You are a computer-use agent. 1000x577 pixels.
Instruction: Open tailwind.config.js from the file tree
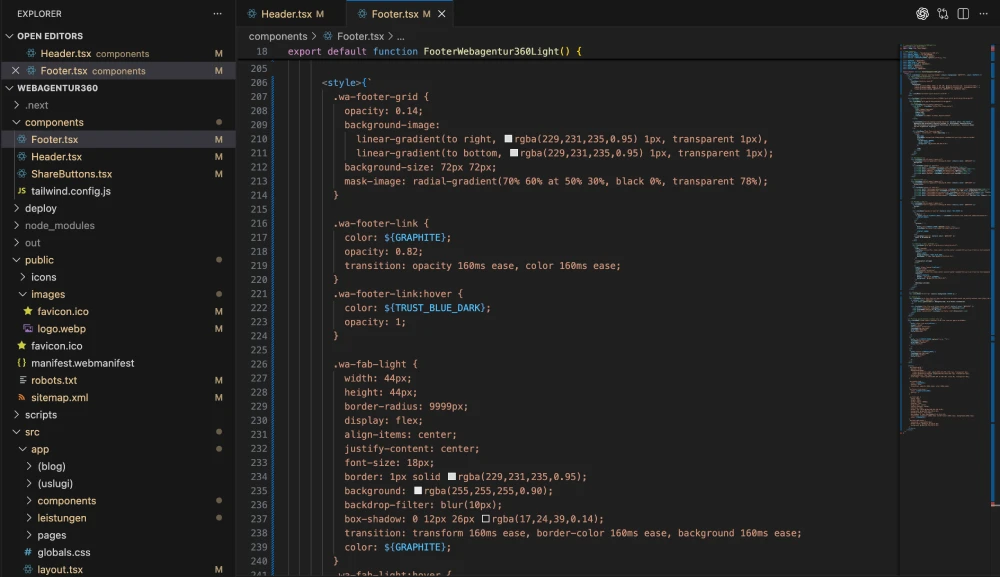point(70,191)
